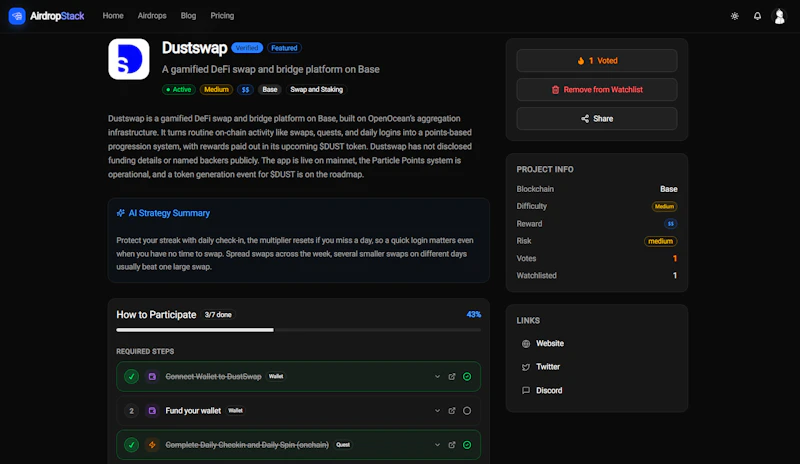Click the participation progress bar

[298, 330]
